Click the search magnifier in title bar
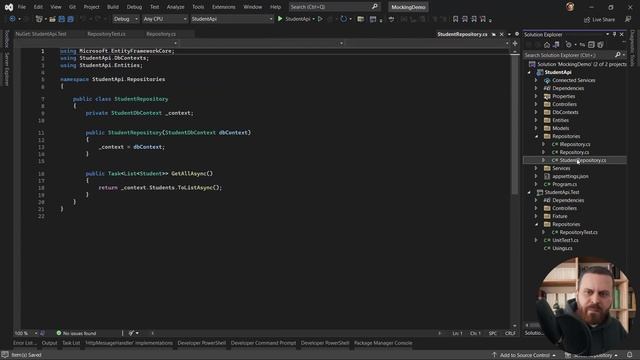 tap(374, 7)
